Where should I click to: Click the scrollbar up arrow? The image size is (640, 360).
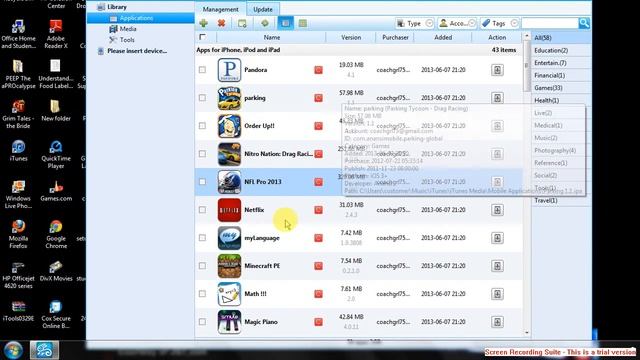tap(527, 36)
